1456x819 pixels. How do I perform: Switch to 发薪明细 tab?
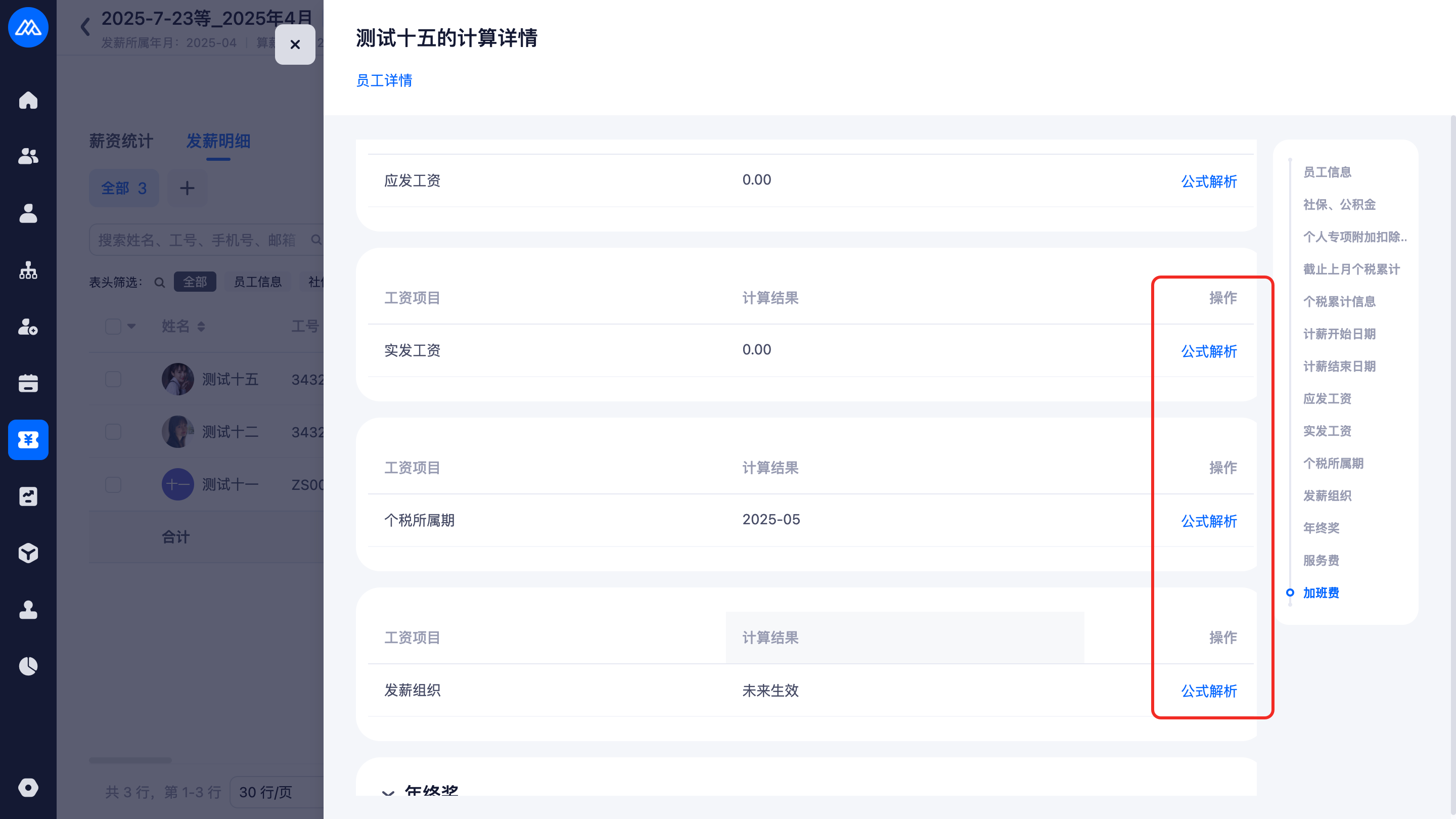click(x=218, y=142)
